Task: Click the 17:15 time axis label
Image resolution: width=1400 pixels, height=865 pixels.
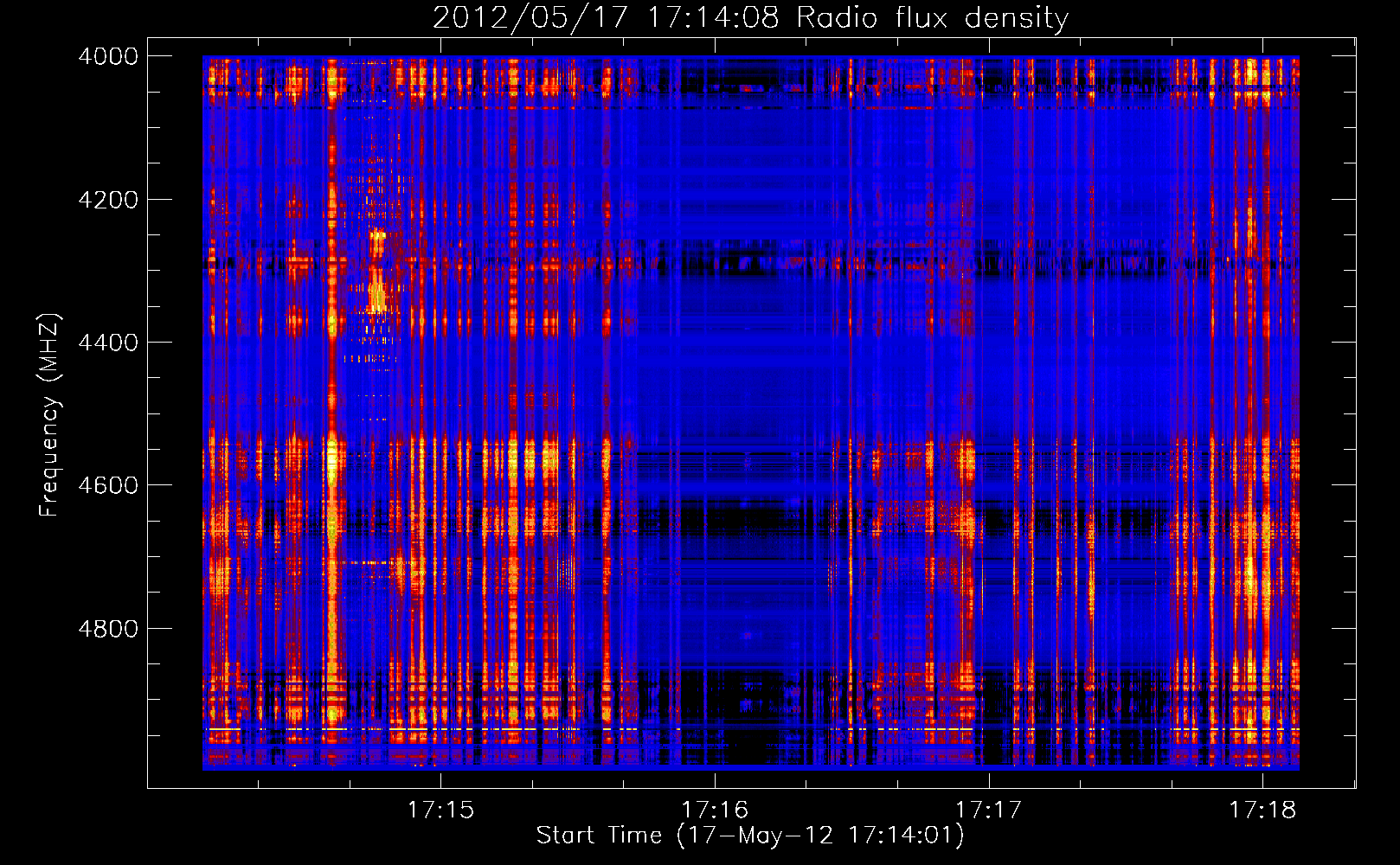Action: (441, 810)
